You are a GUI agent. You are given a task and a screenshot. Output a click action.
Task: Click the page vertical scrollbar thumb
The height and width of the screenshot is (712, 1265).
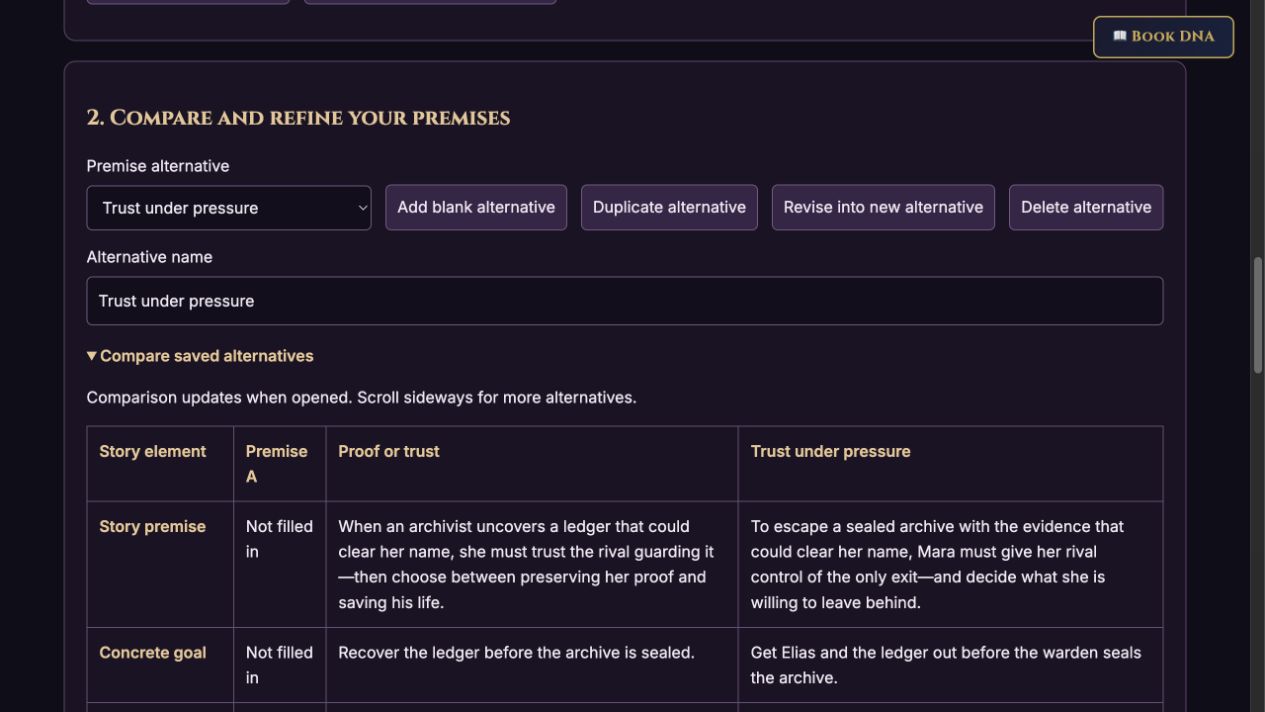coord(1257,315)
